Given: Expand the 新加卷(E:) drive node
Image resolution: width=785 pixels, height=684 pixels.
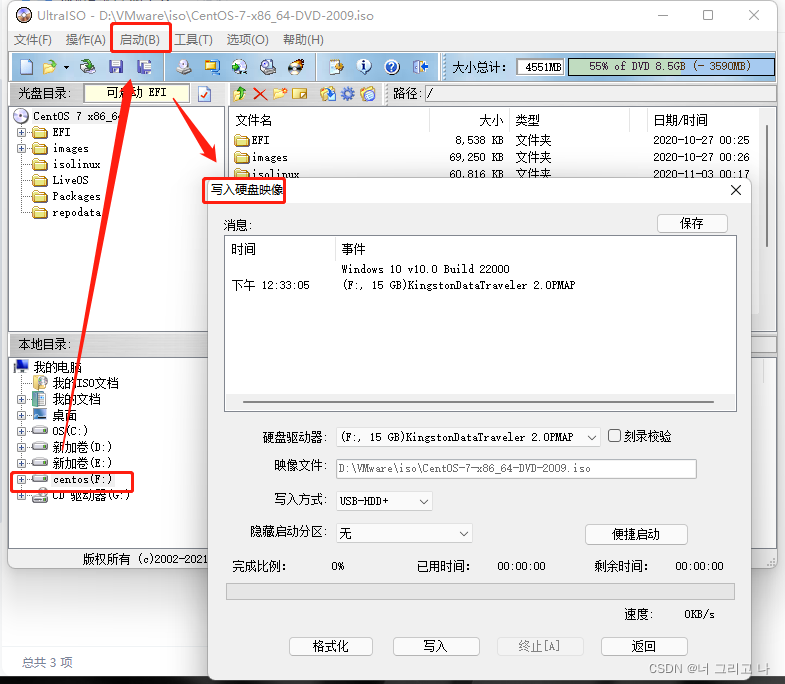Looking at the screenshot, I should (22, 463).
